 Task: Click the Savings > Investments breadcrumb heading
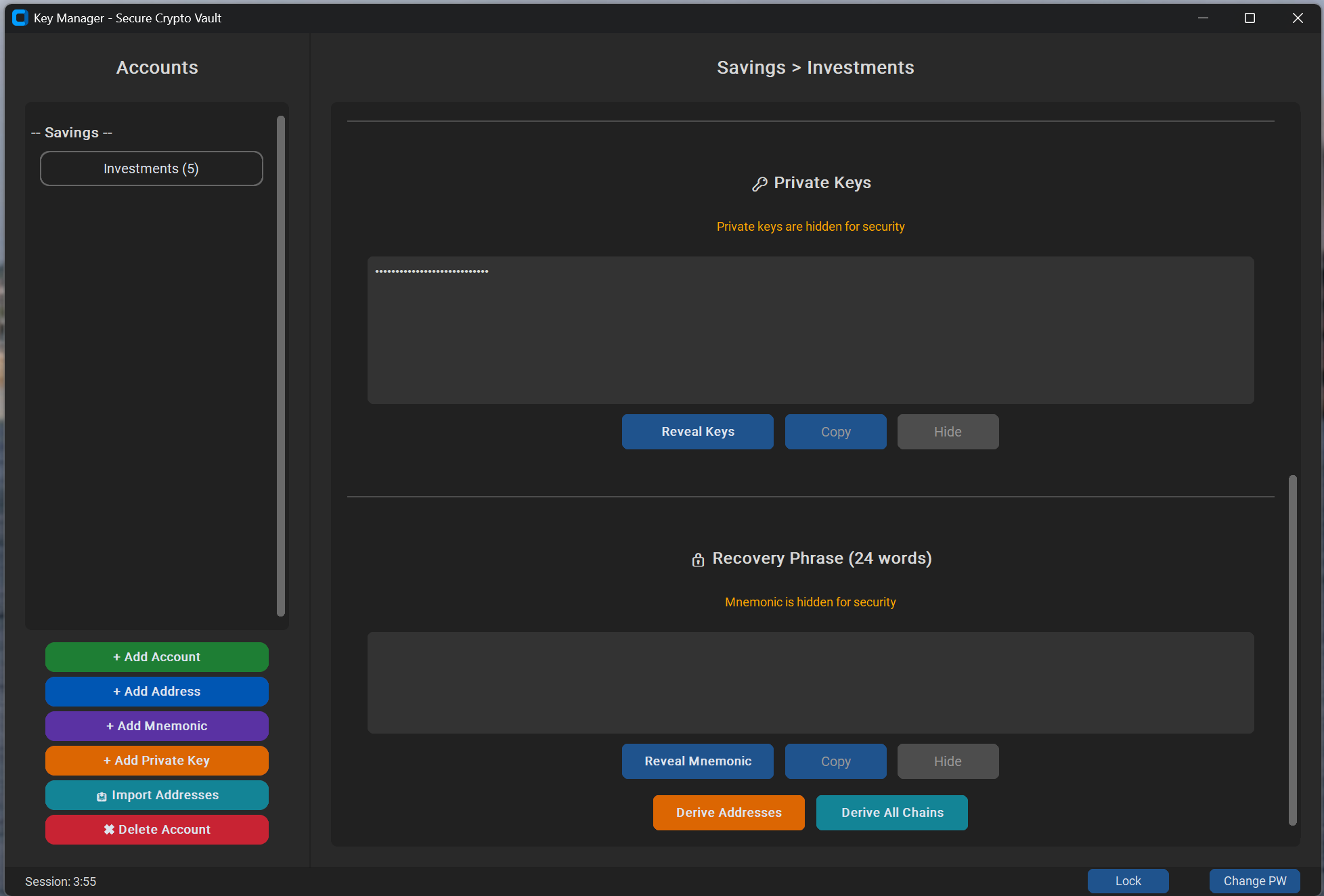tap(816, 68)
